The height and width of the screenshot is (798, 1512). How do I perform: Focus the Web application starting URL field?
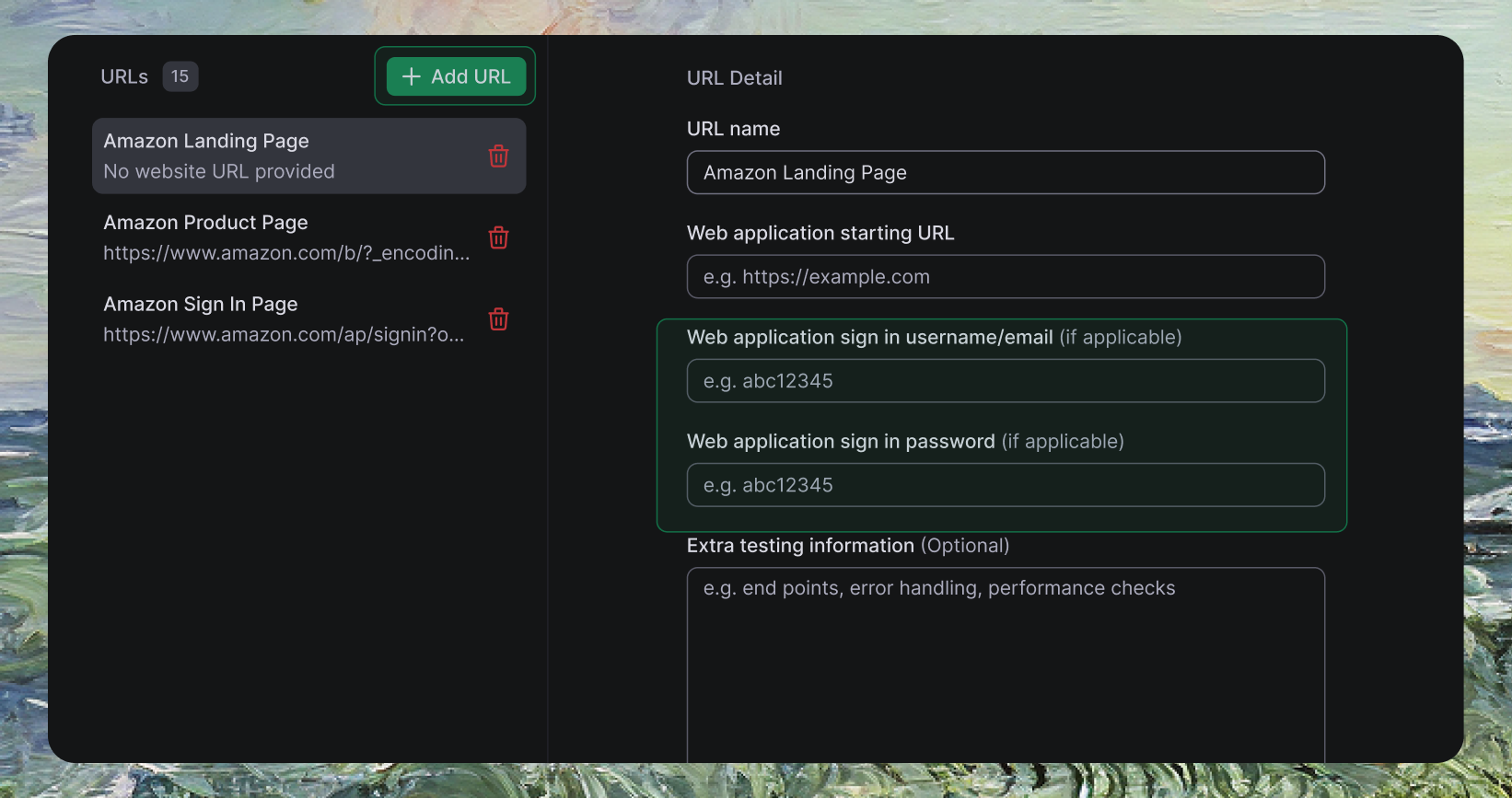[1006, 276]
